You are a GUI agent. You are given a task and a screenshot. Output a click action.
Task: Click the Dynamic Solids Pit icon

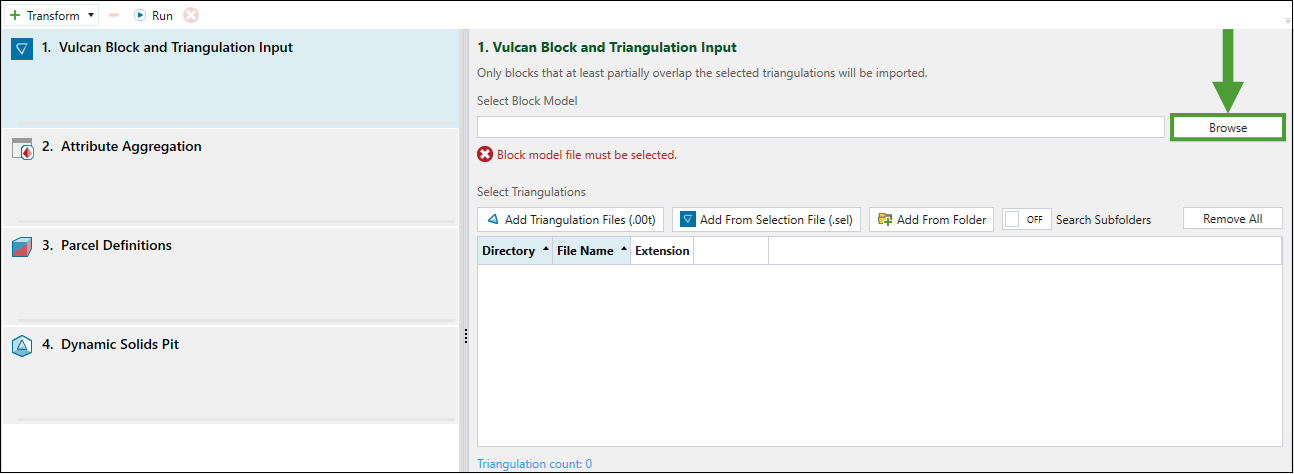tap(23, 346)
